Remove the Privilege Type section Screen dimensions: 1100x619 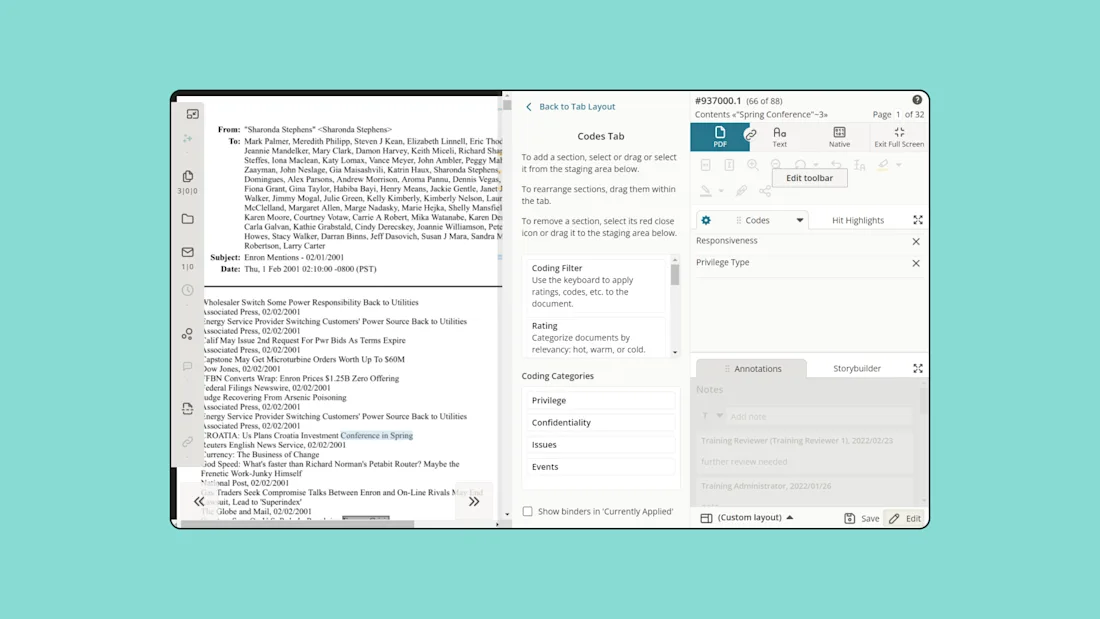pyautogui.click(x=915, y=263)
